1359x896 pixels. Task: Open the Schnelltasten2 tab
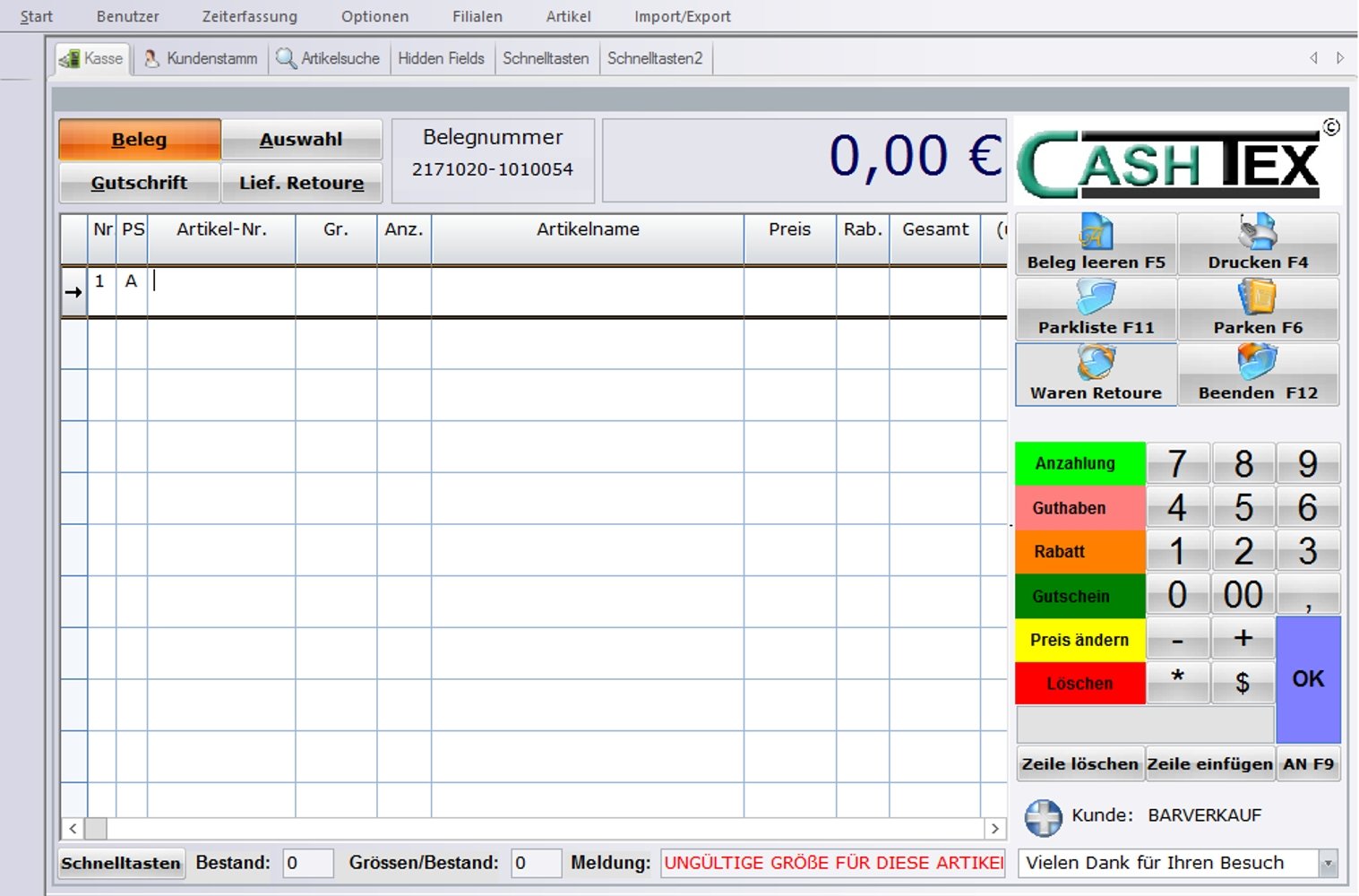(x=656, y=58)
